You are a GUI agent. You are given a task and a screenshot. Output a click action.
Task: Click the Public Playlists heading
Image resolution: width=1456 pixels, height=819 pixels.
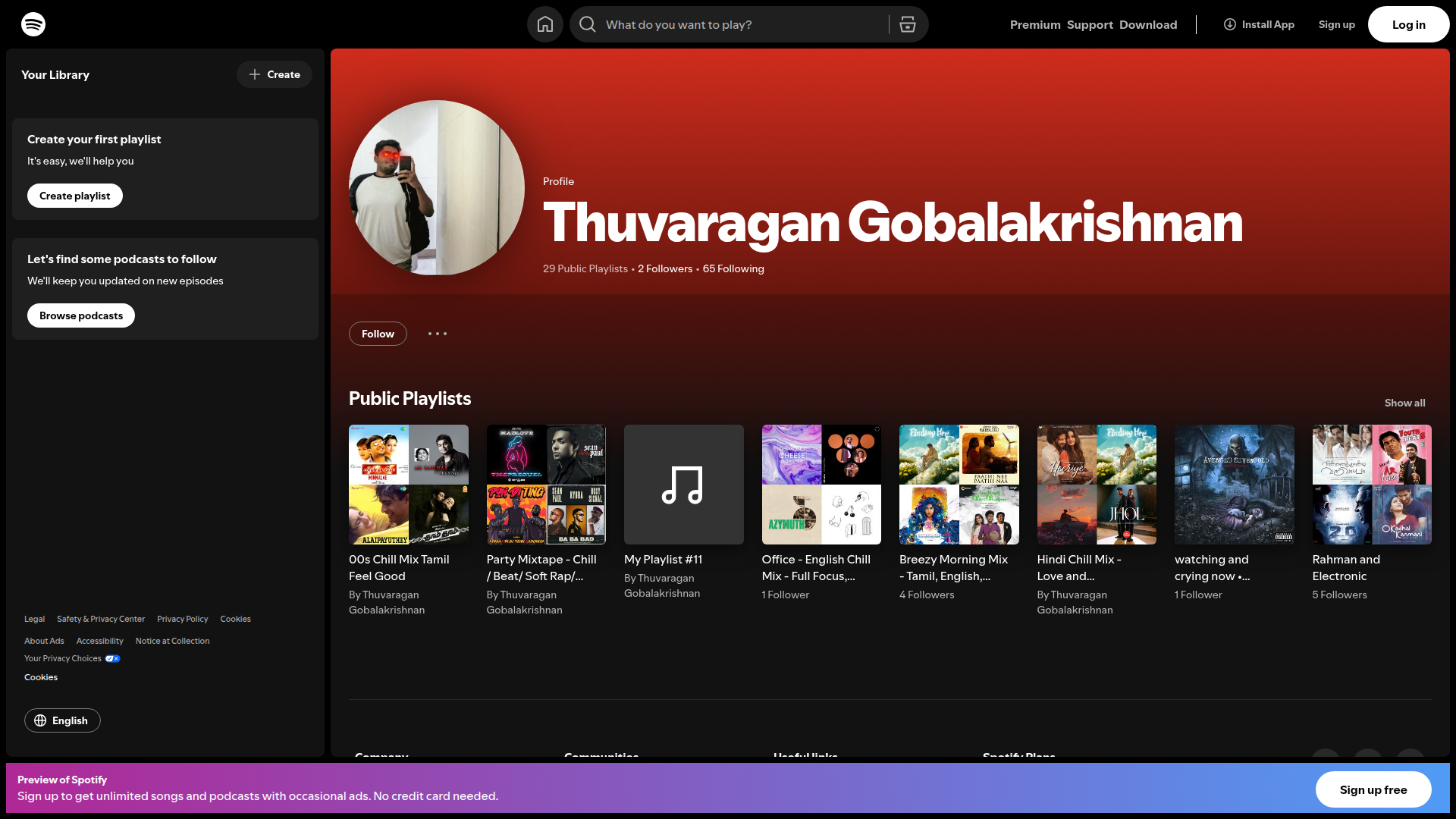tap(409, 399)
